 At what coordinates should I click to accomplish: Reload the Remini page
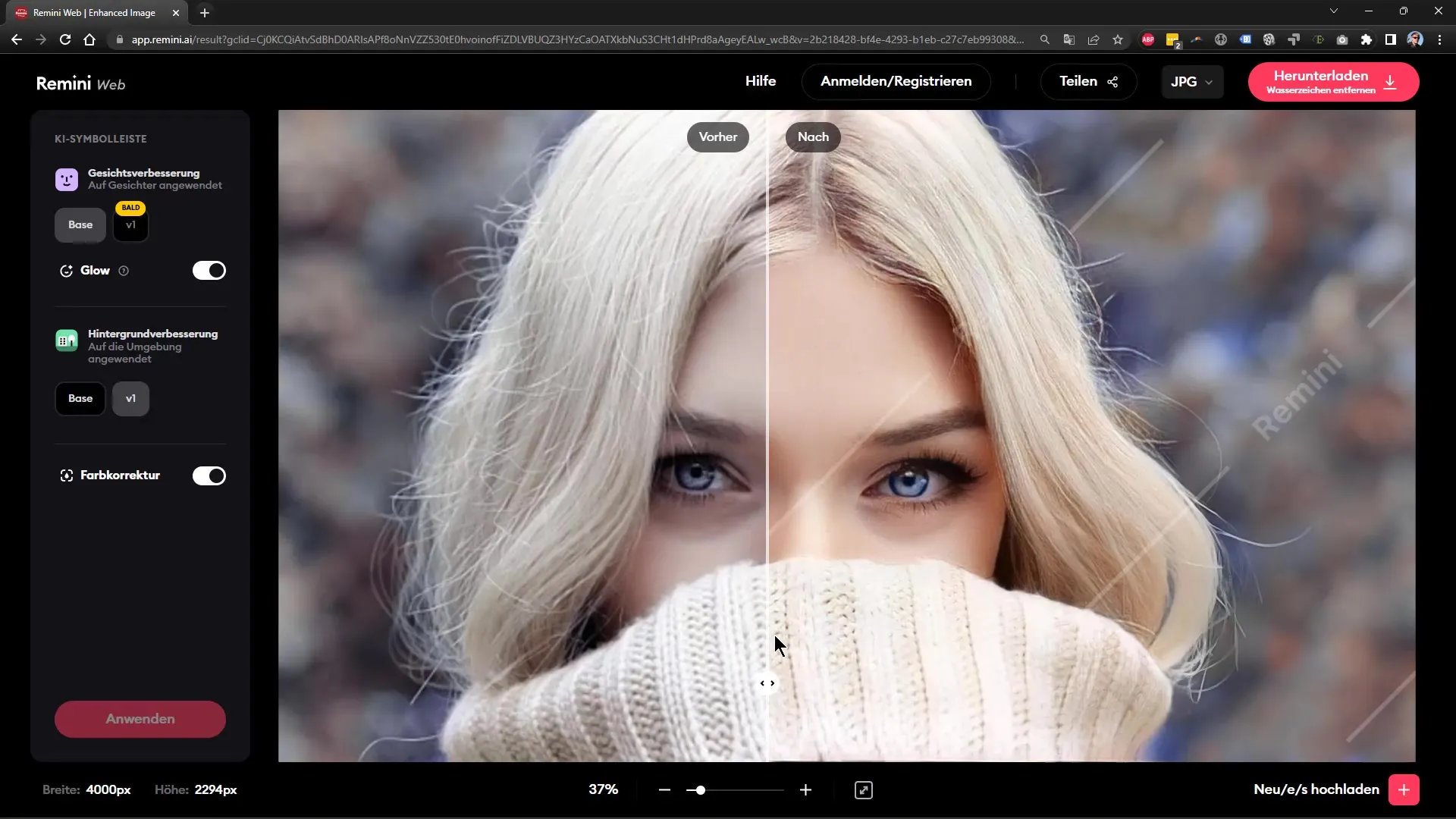65,39
